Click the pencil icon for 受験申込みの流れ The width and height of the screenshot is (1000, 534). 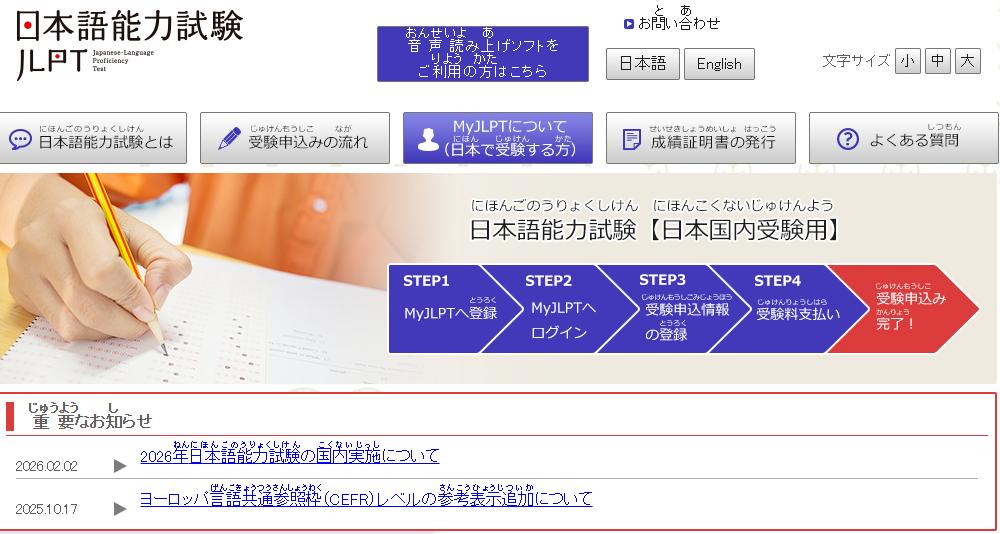229,139
